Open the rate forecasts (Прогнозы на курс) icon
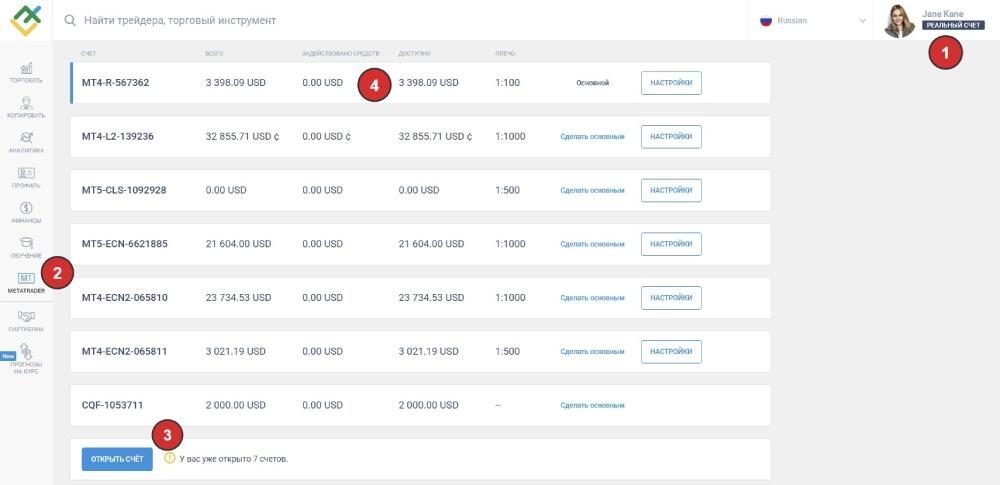 coord(26,351)
